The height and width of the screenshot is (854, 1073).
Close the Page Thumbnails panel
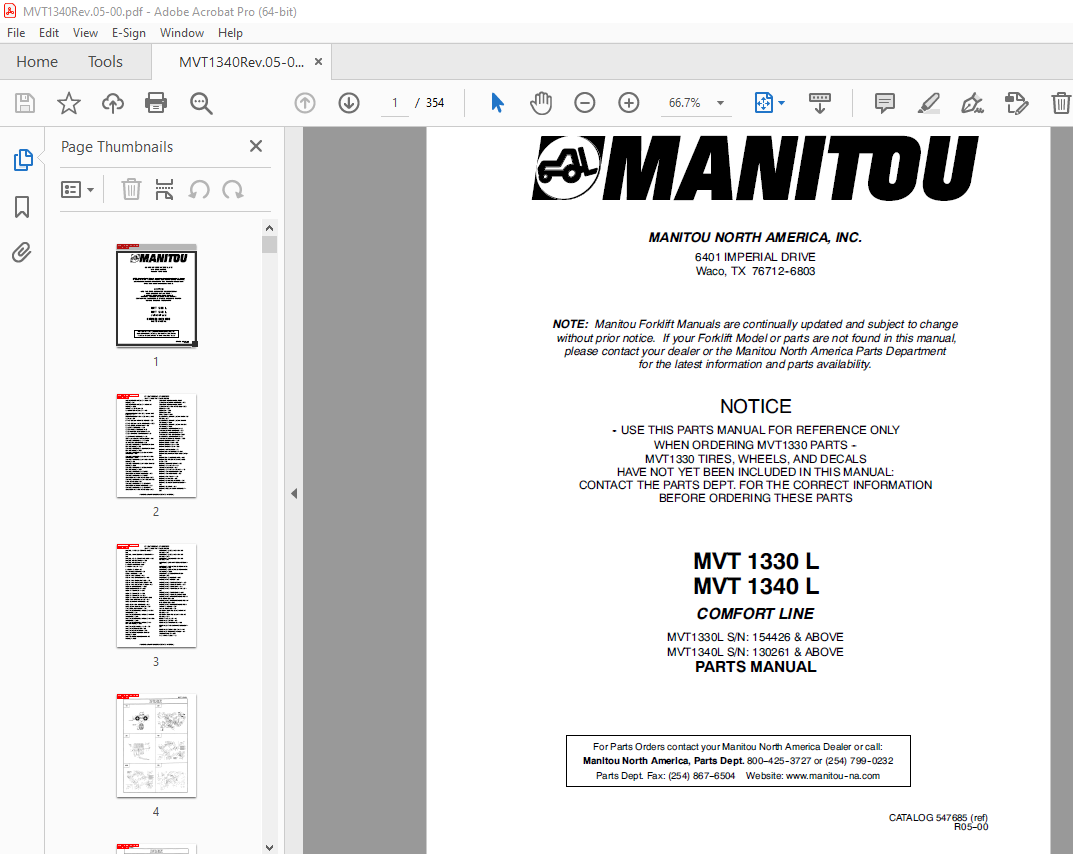click(256, 146)
